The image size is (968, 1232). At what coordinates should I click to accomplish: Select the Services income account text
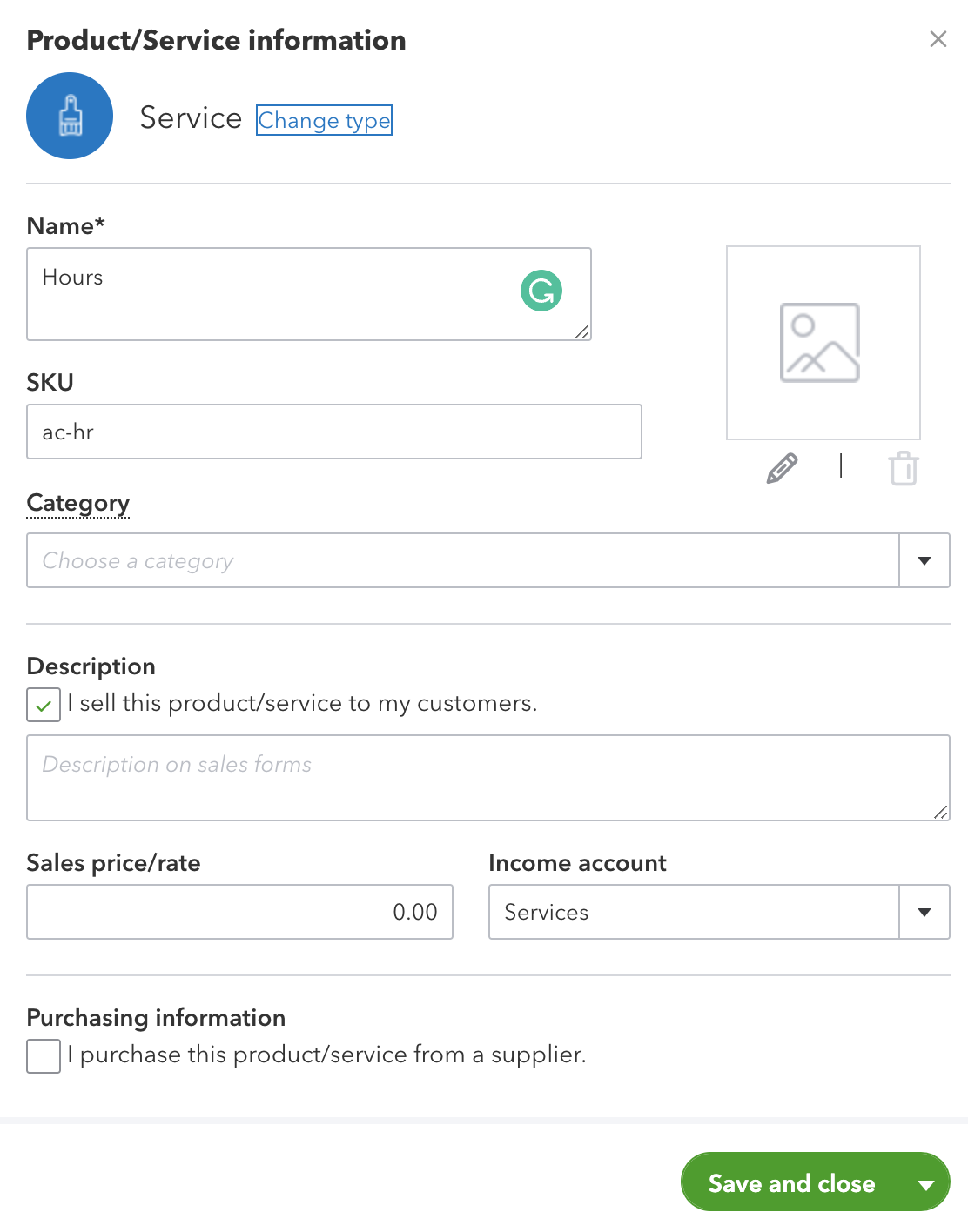click(546, 912)
